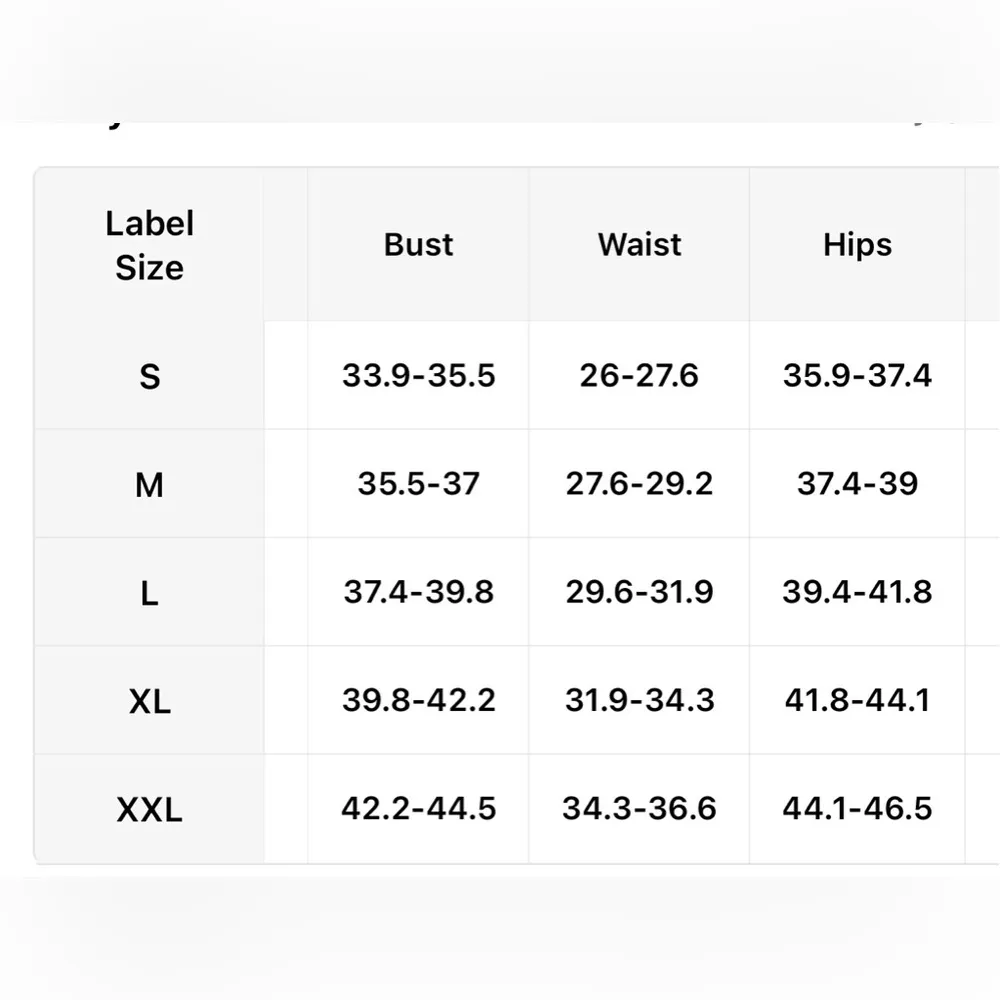Select the M size row label

(x=149, y=485)
